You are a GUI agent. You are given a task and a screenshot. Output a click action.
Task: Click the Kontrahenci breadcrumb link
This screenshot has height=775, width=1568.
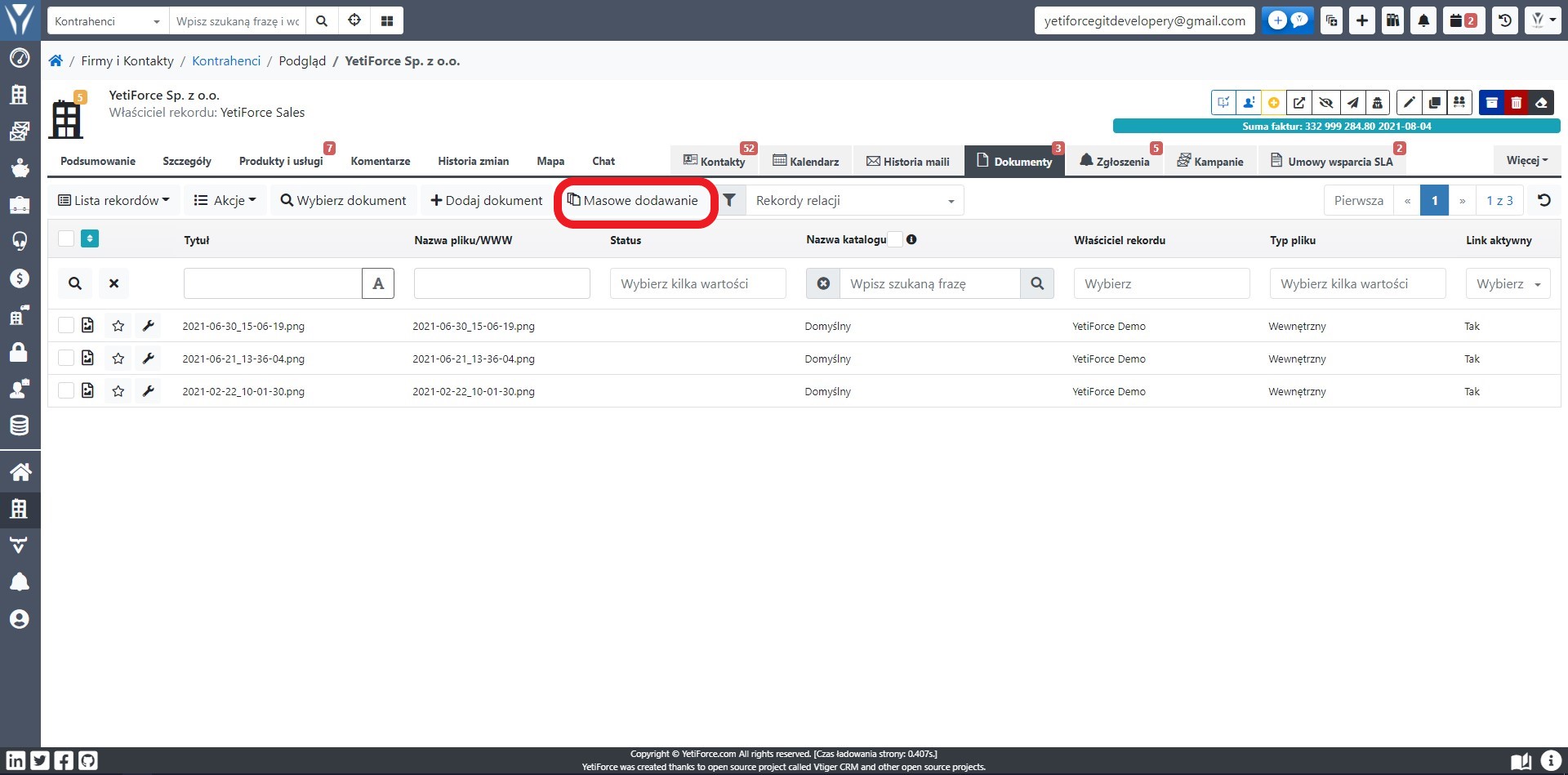pyautogui.click(x=226, y=60)
